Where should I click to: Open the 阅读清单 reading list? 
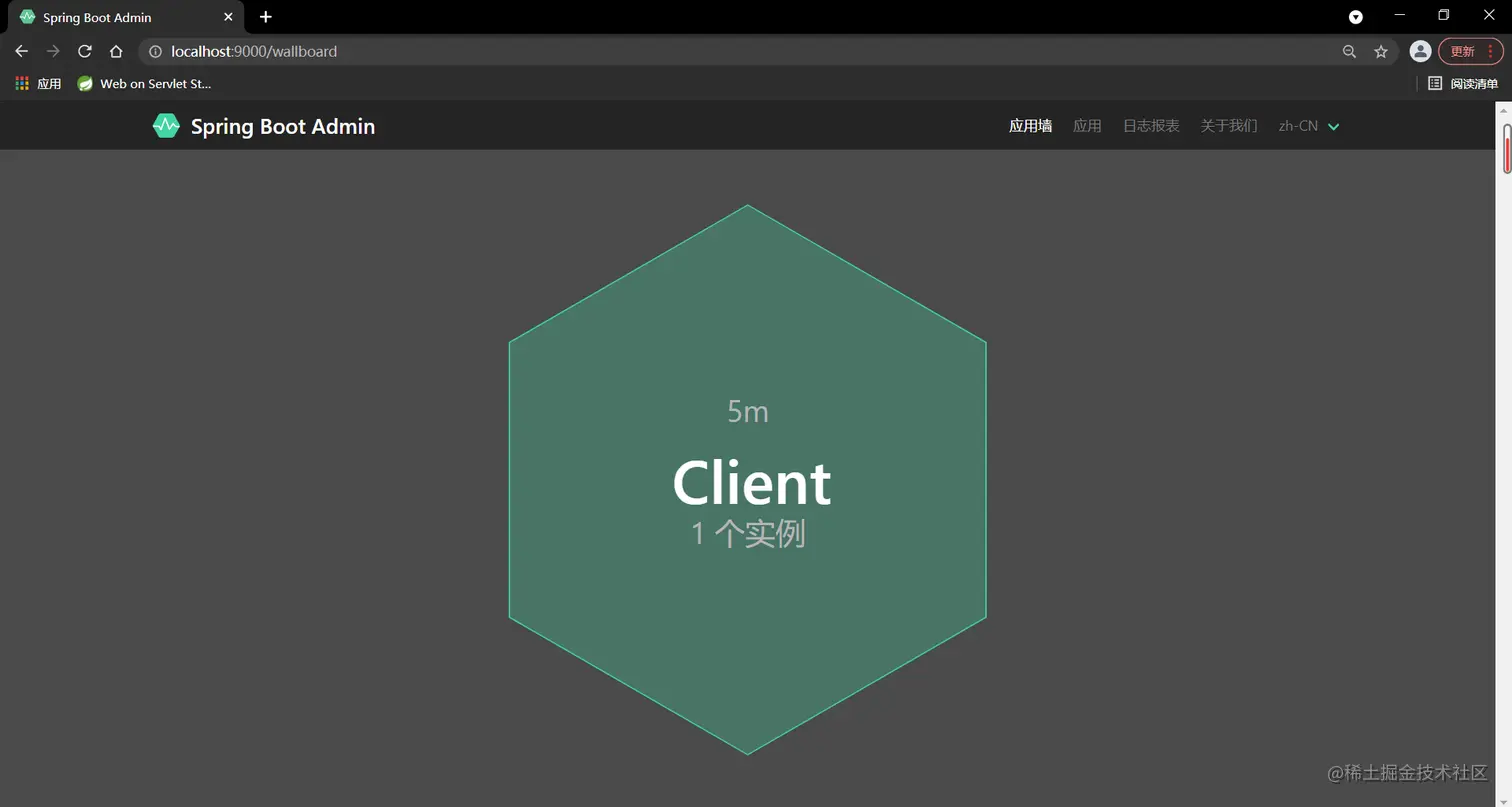(1464, 84)
